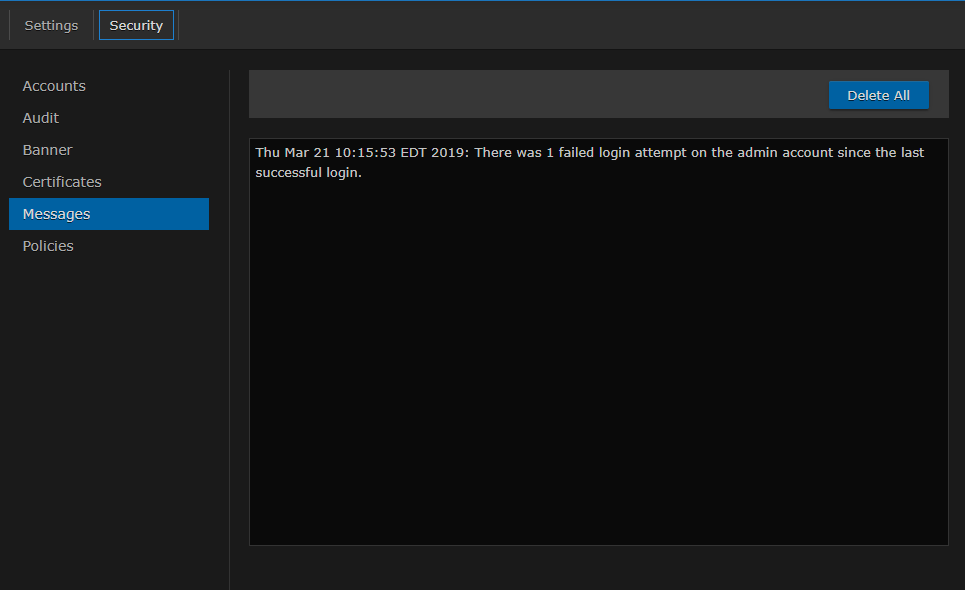The image size is (965, 590).
Task: Check audit logs by clicking Audit
Action: [x=40, y=118]
